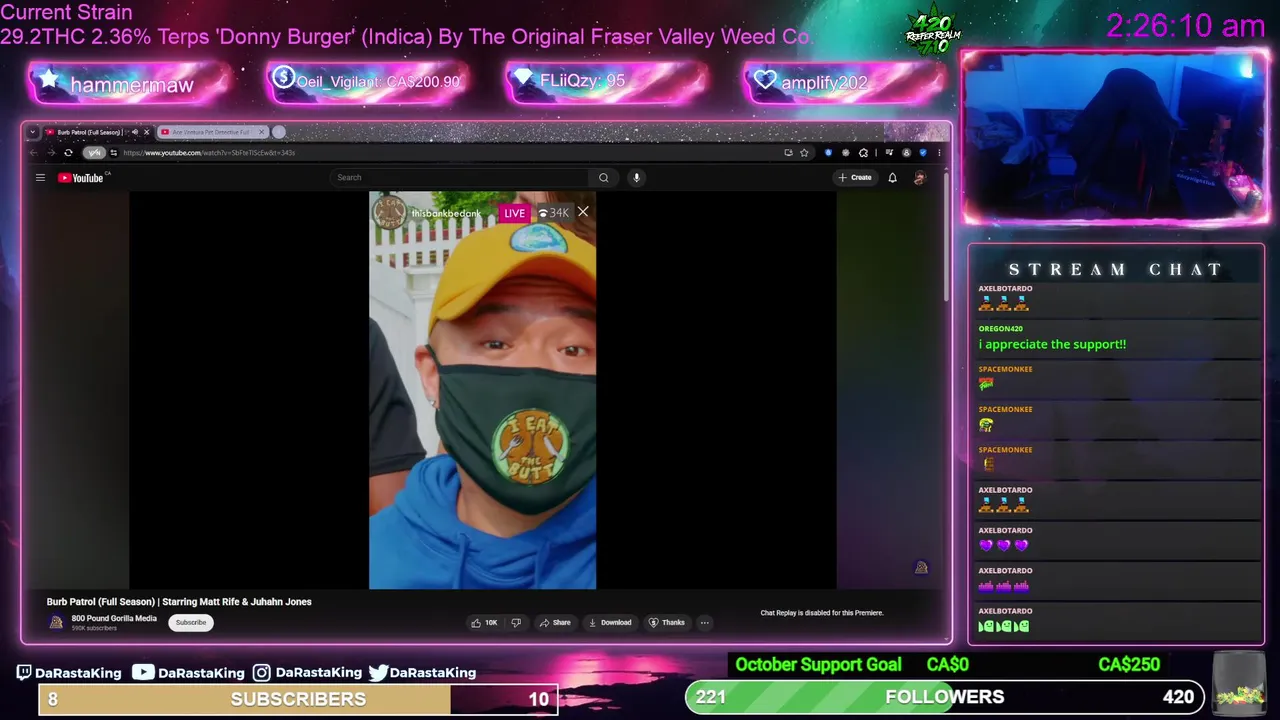Subscribe to 800 Pound Gorilla Media
This screenshot has width=1280, height=720.
click(x=190, y=622)
